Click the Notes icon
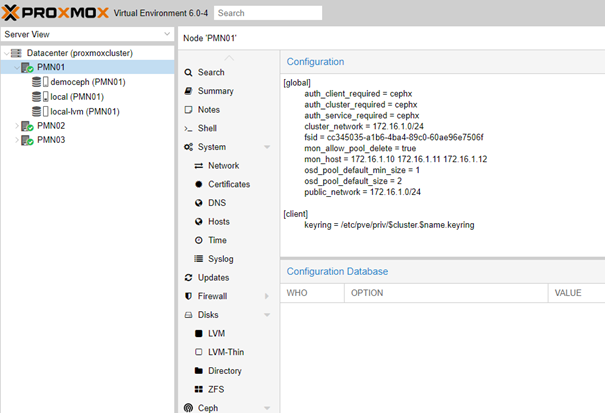Image resolution: width=605 pixels, height=413 pixels. coord(188,110)
